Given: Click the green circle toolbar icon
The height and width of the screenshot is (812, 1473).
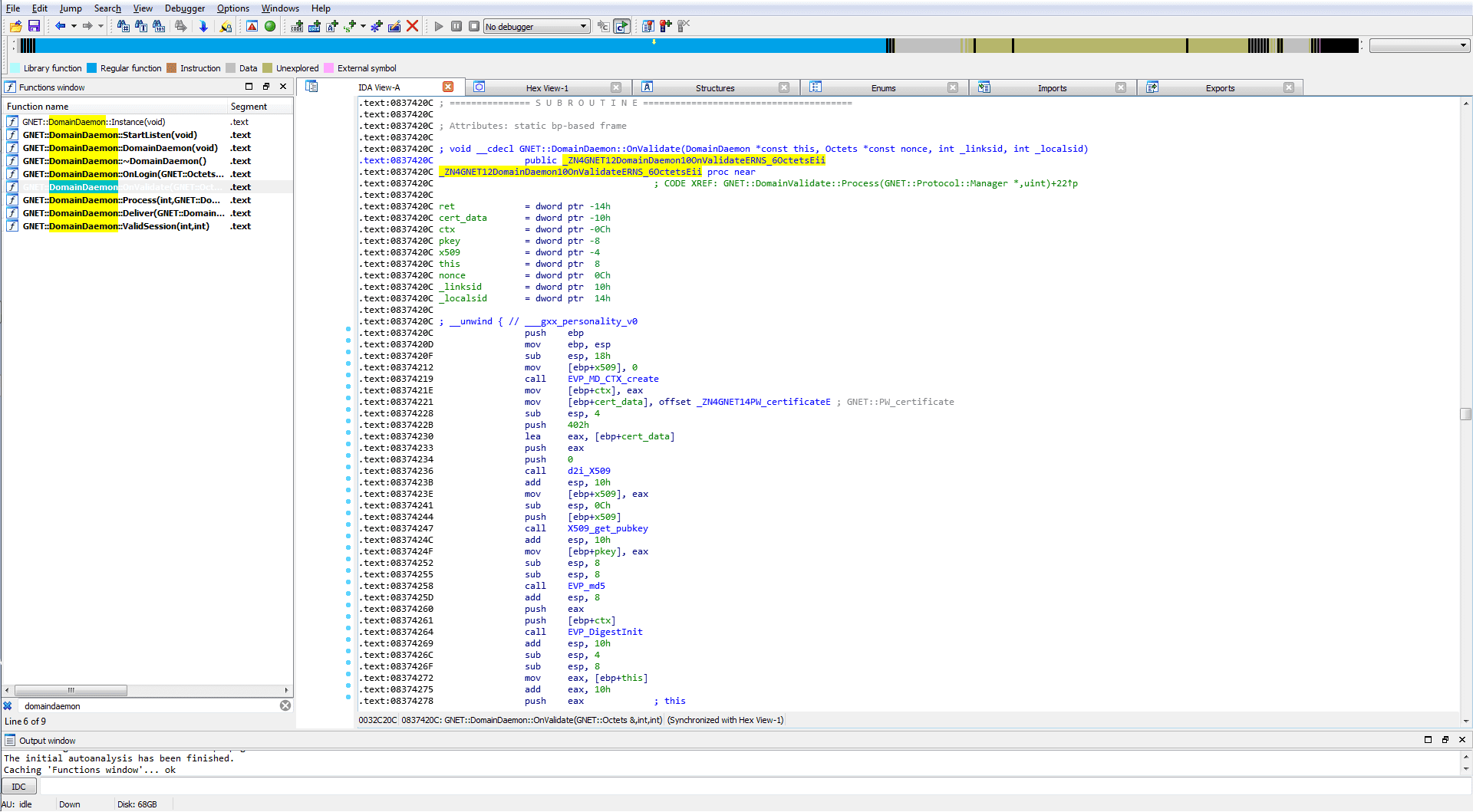Looking at the screenshot, I should pos(270,26).
